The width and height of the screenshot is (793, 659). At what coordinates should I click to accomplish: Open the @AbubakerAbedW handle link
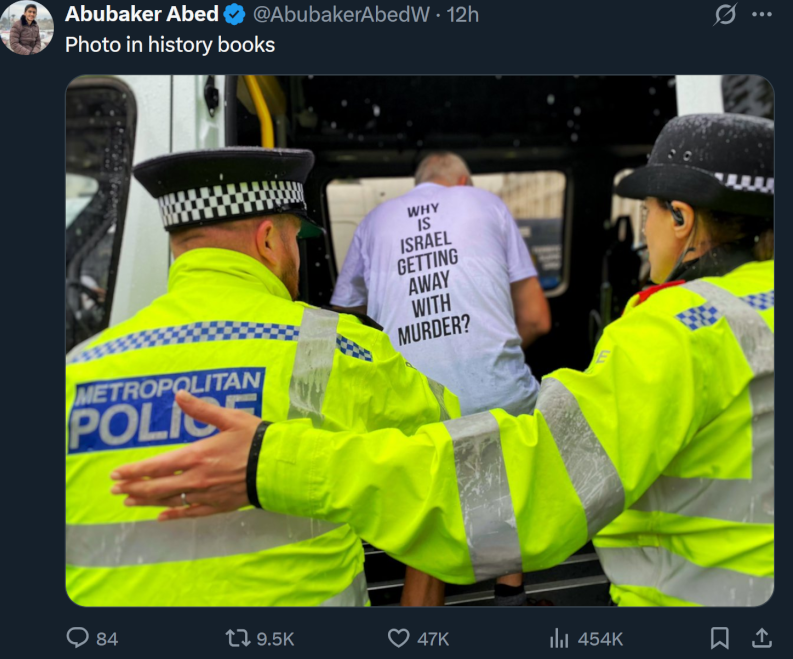tap(341, 15)
